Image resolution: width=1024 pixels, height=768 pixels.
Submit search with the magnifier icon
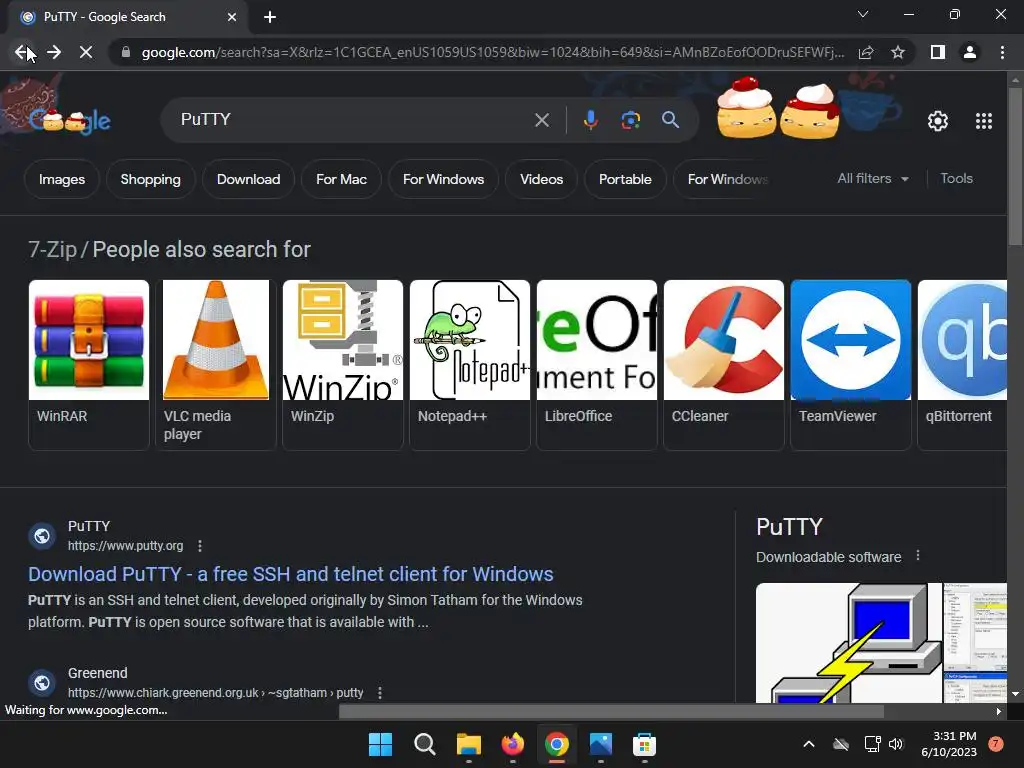[671, 120]
